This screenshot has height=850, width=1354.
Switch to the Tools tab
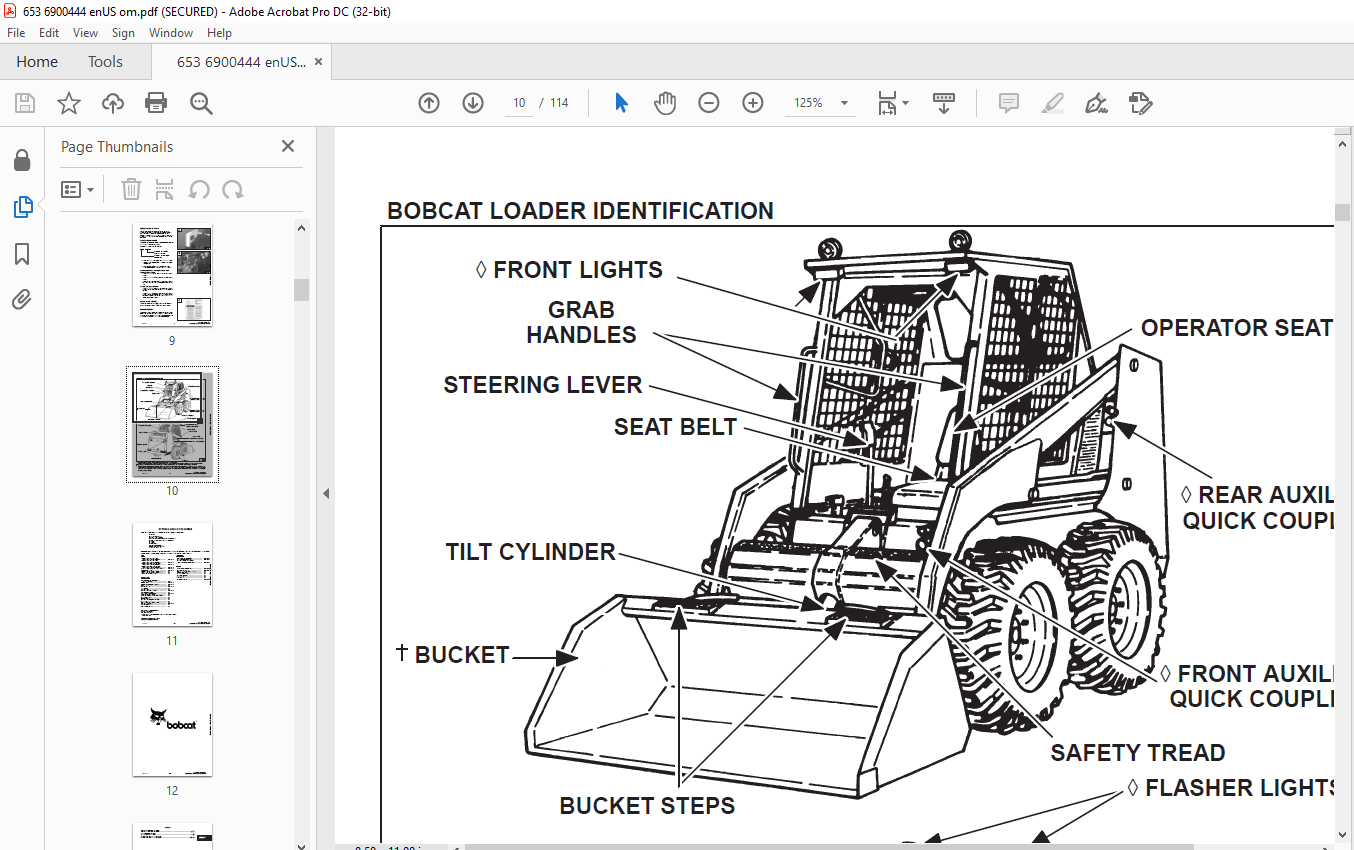pyautogui.click(x=105, y=61)
